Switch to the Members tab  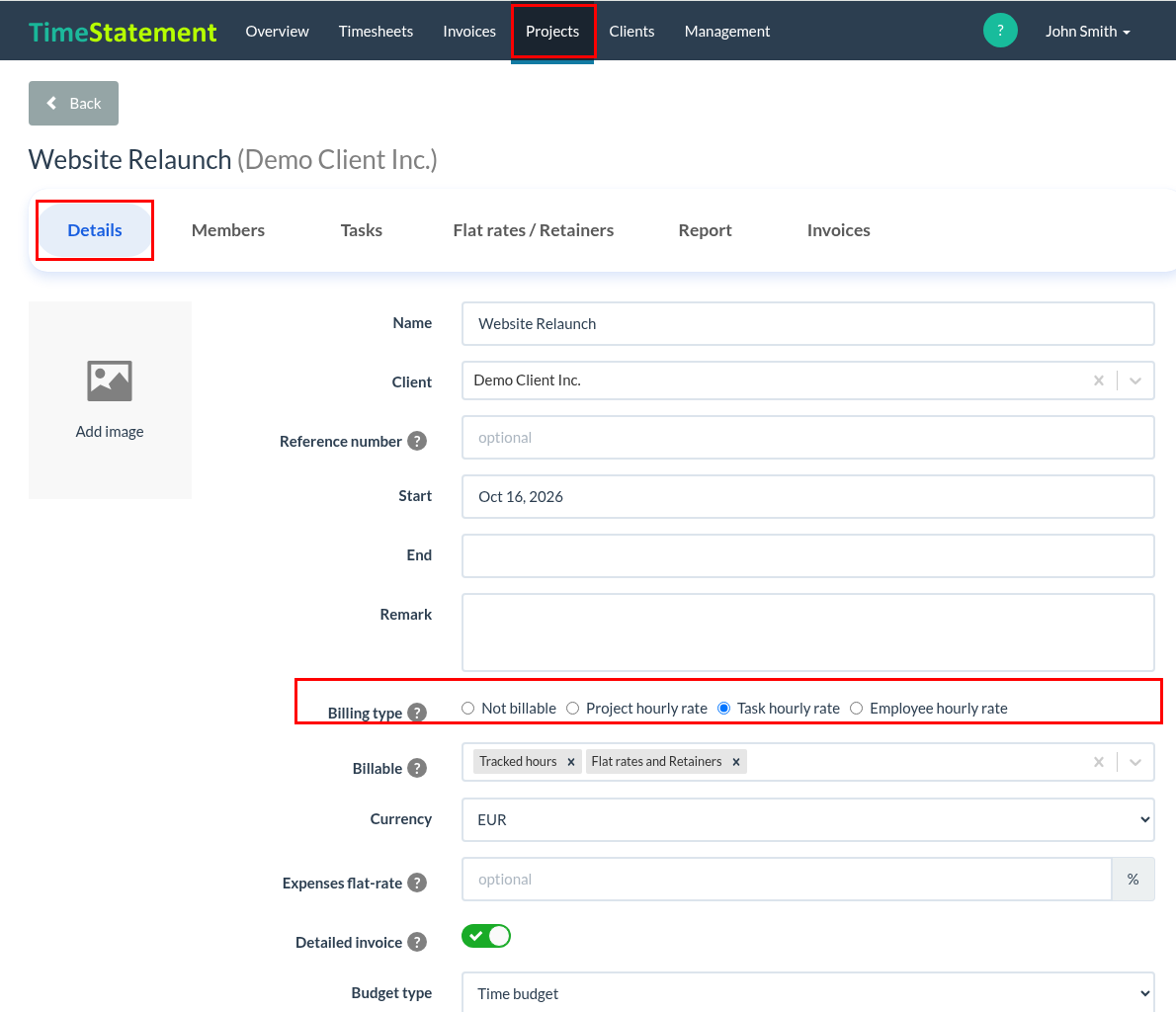[228, 230]
